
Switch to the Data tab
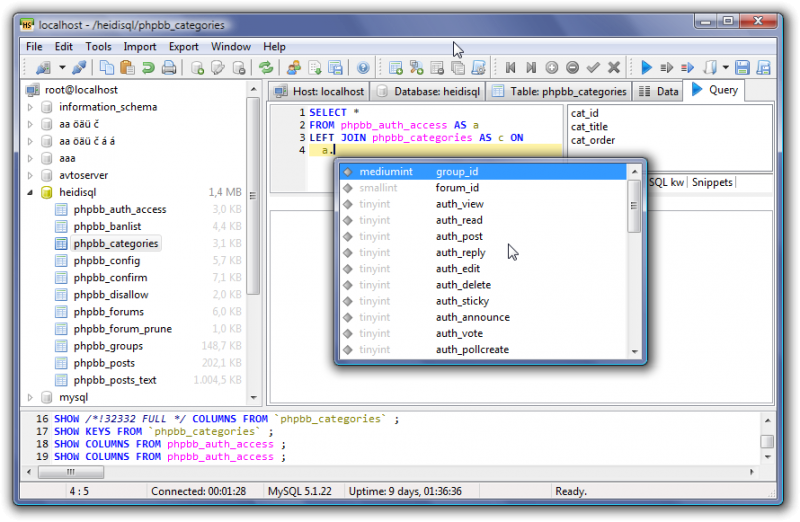click(x=659, y=91)
